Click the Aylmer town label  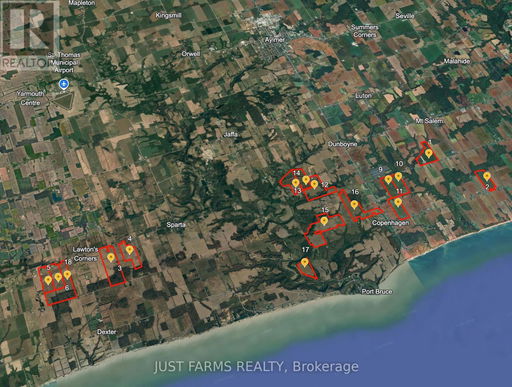(x=275, y=40)
